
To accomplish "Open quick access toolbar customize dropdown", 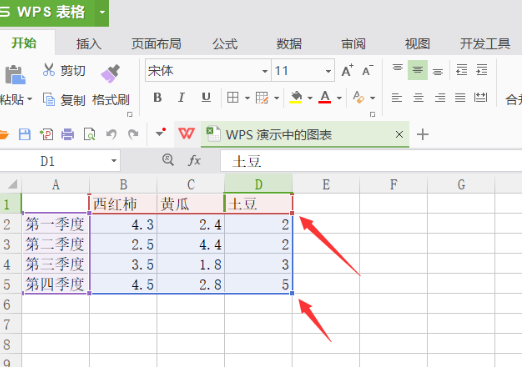I will 161,133.
